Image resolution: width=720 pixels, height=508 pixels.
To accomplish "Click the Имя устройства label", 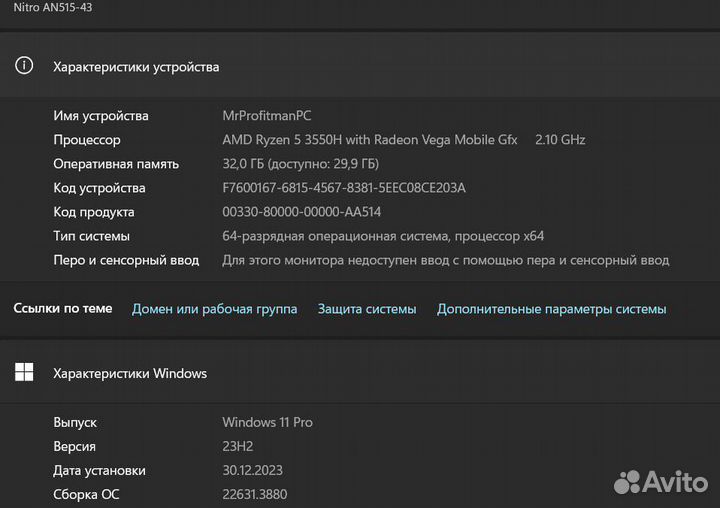I will pyautogui.click(x=101, y=116).
